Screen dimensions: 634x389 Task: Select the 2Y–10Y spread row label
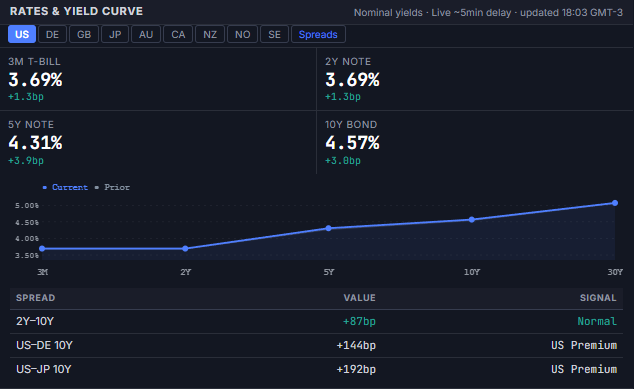pyautogui.click(x=35, y=321)
